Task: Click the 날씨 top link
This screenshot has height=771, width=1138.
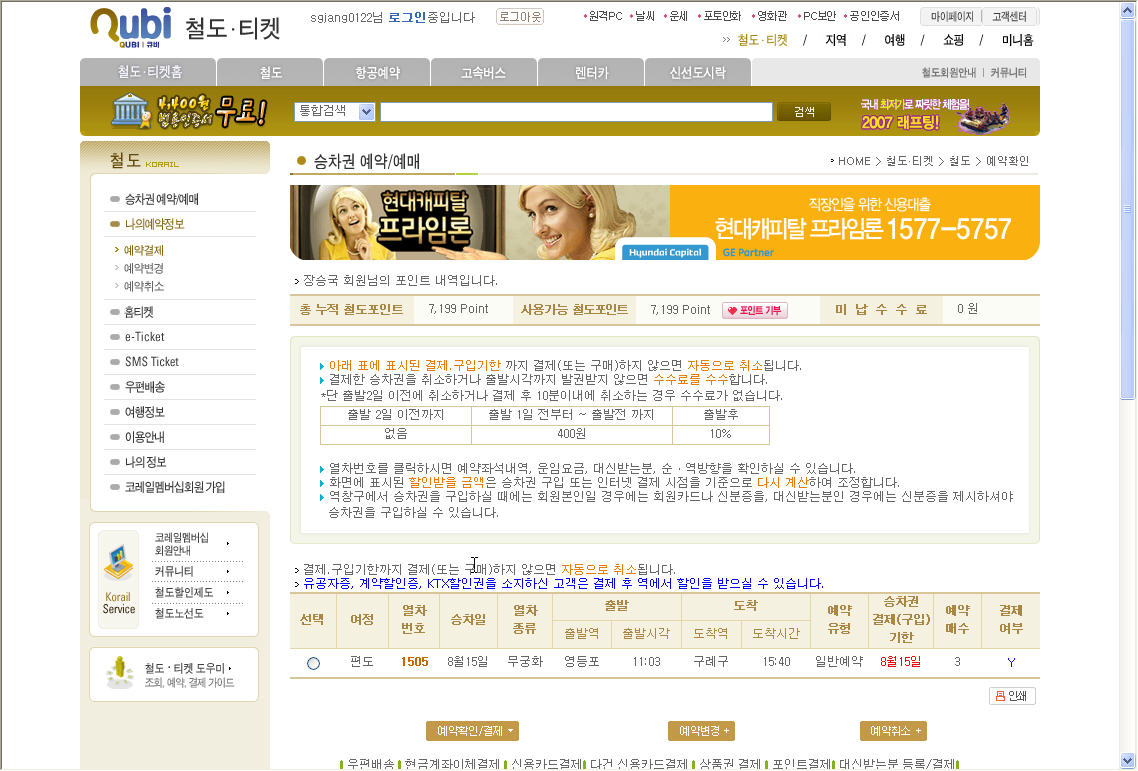Action: (x=643, y=16)
